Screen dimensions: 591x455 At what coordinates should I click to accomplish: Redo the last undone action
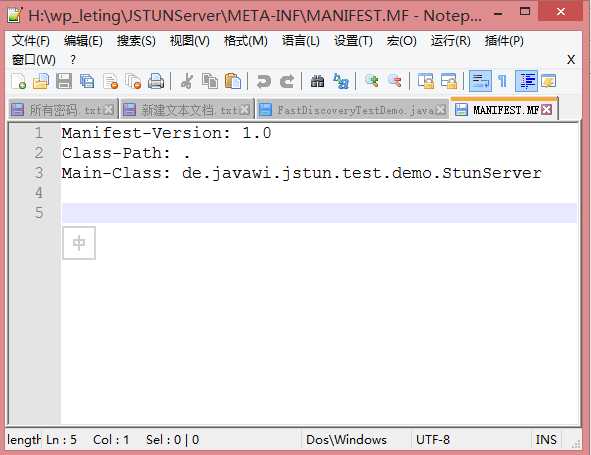(287, 81)
